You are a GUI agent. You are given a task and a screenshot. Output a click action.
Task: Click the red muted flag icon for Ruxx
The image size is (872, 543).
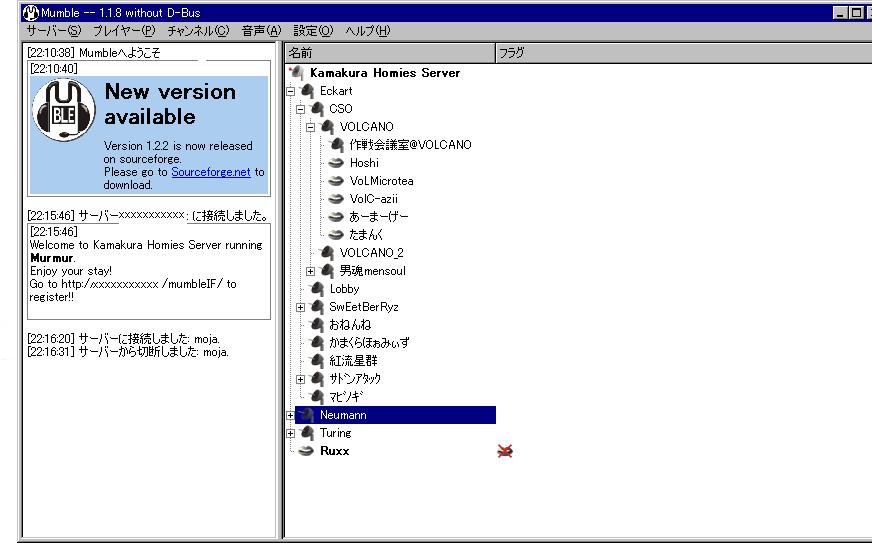(505, 451)
